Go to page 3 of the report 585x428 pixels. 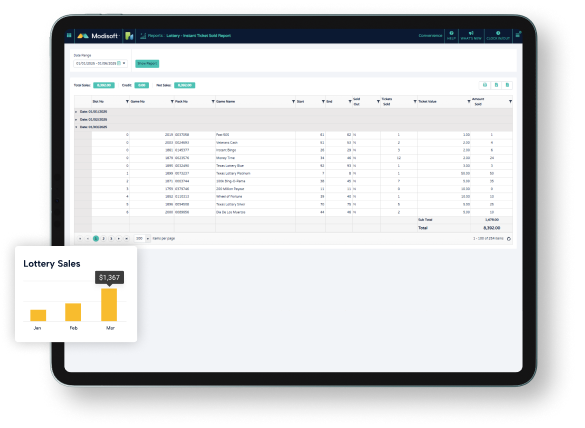click(111, 238)
